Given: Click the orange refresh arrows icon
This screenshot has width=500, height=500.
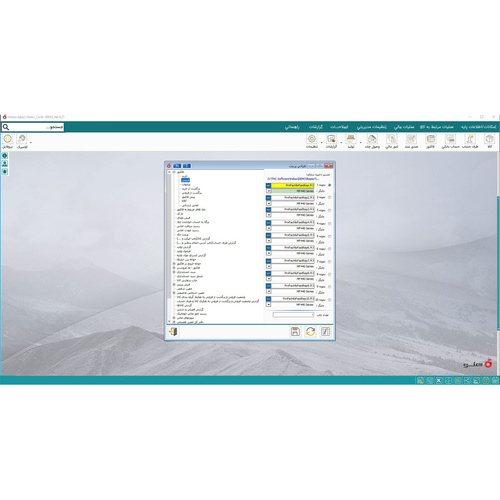Looking at the screenshot, I should [x=311, y=332].
